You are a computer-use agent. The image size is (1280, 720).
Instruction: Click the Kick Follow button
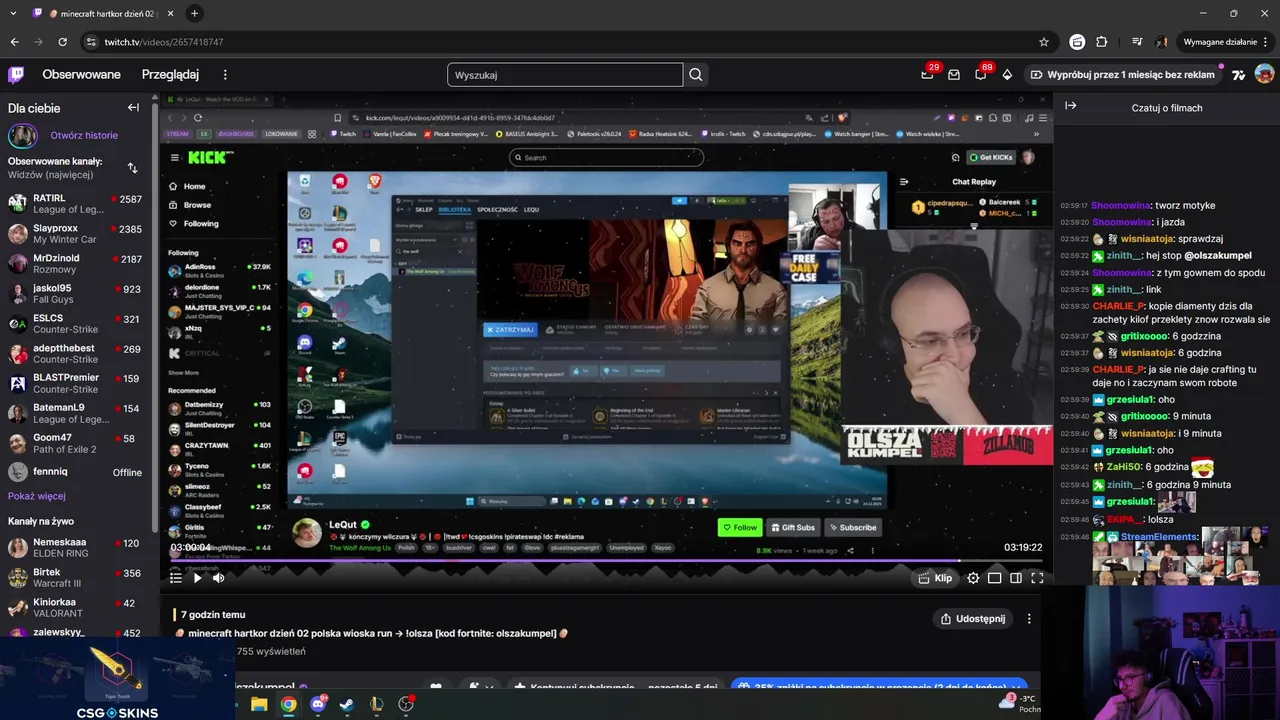pyautogui.click(x=740, y=527)
